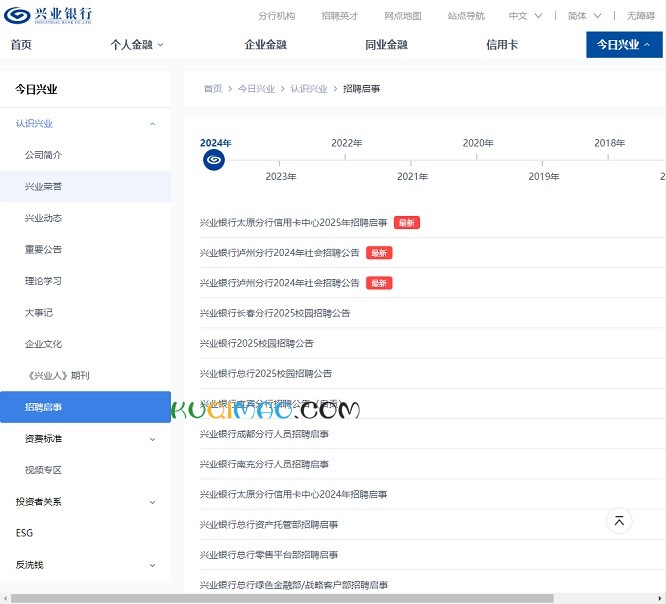Click 首页 in the breadcrumb

click(213, 88)
